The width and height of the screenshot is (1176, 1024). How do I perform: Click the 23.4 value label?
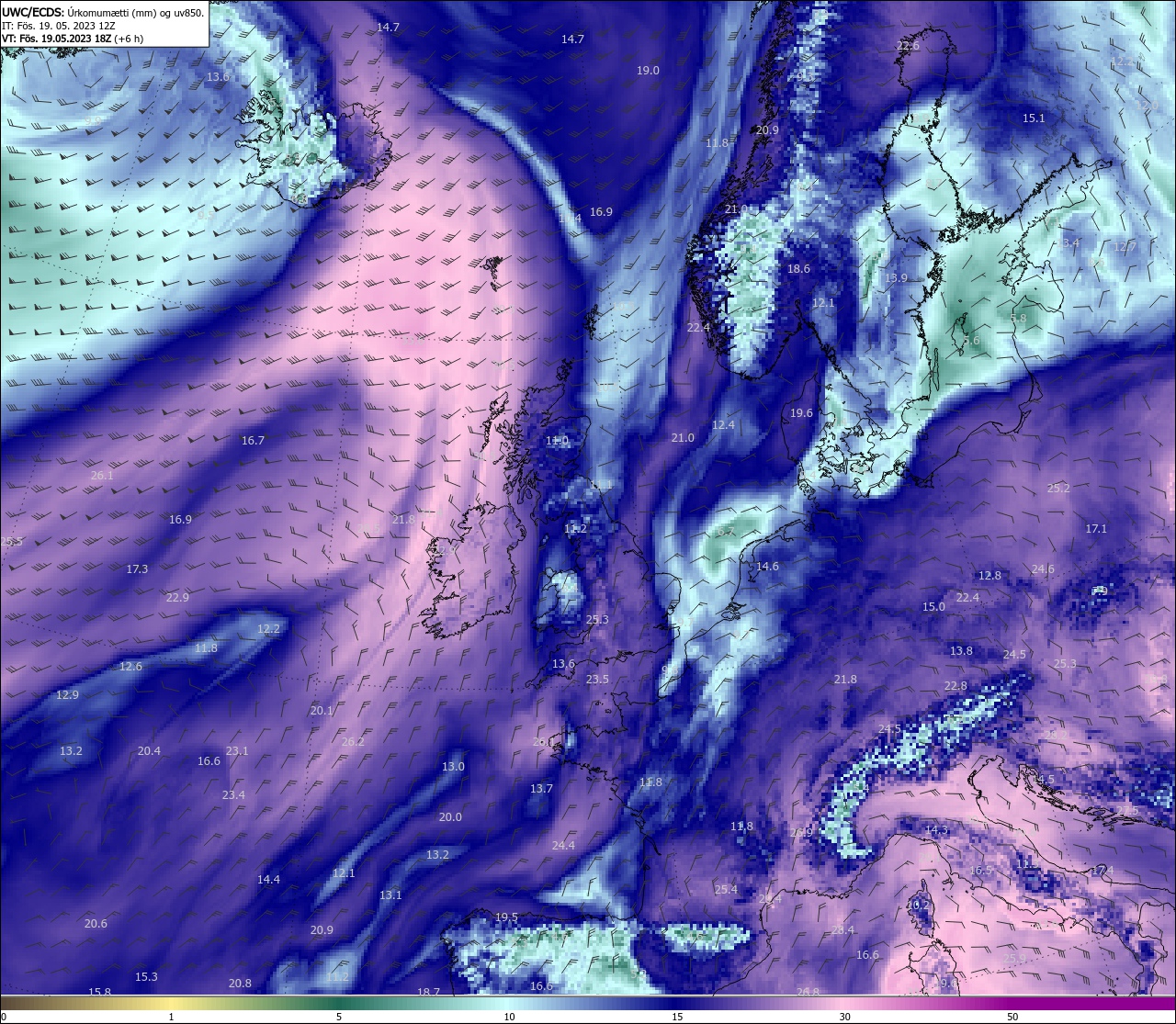(x=233, y=795)
